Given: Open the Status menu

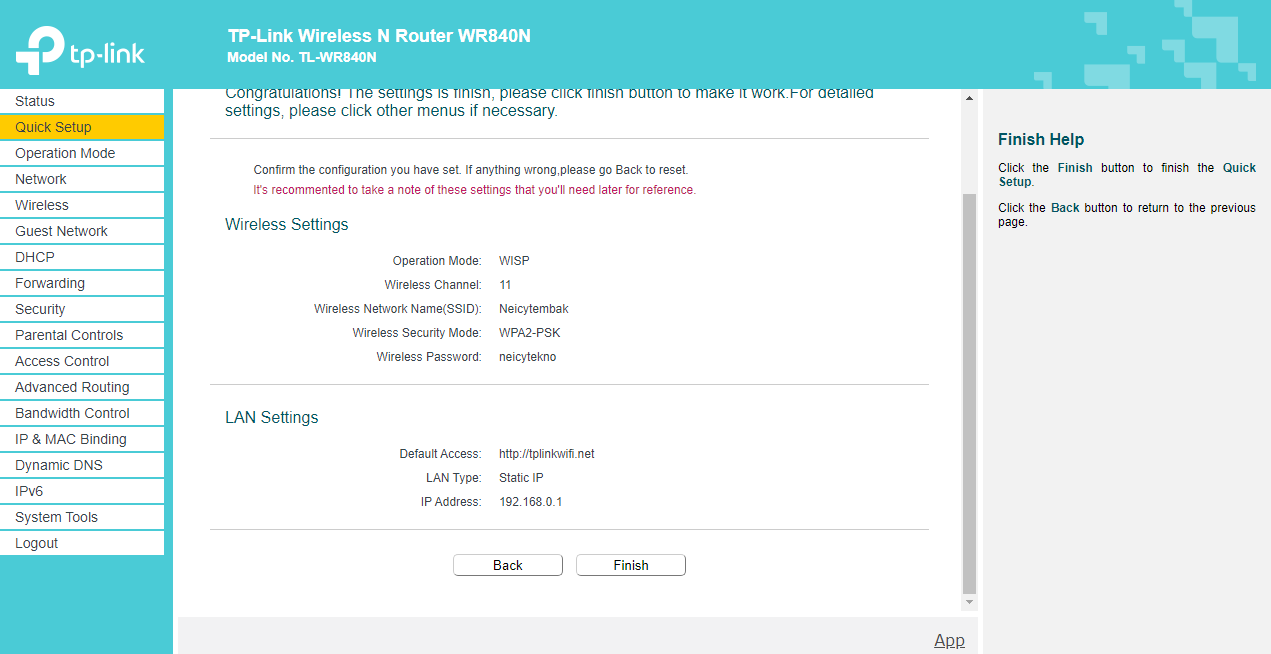Looking at the screenshot, I should coord(82,101).
